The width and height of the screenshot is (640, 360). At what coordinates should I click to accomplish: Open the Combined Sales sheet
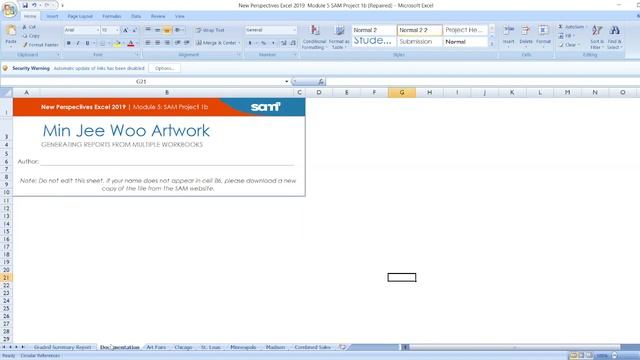pos(312,347)
